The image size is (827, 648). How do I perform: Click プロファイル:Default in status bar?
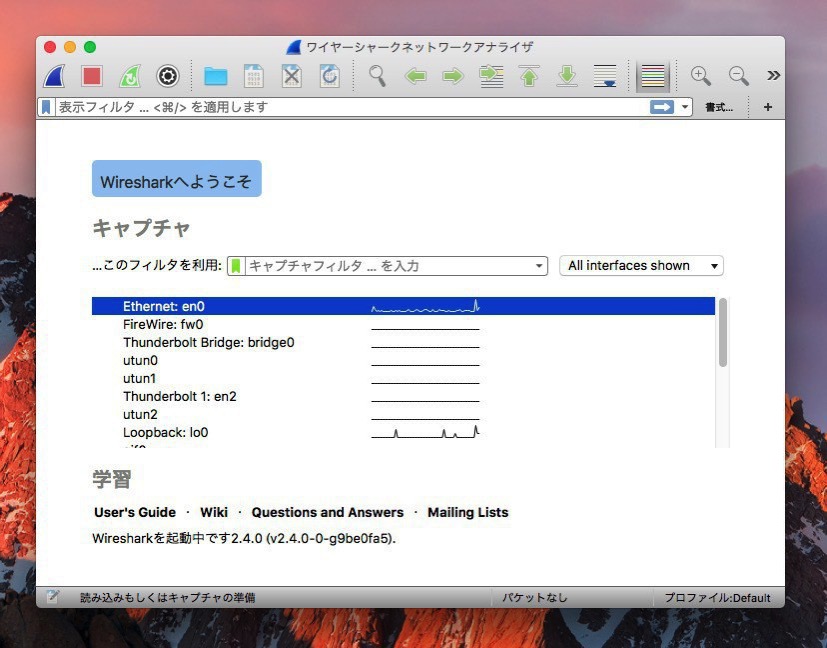717,598
